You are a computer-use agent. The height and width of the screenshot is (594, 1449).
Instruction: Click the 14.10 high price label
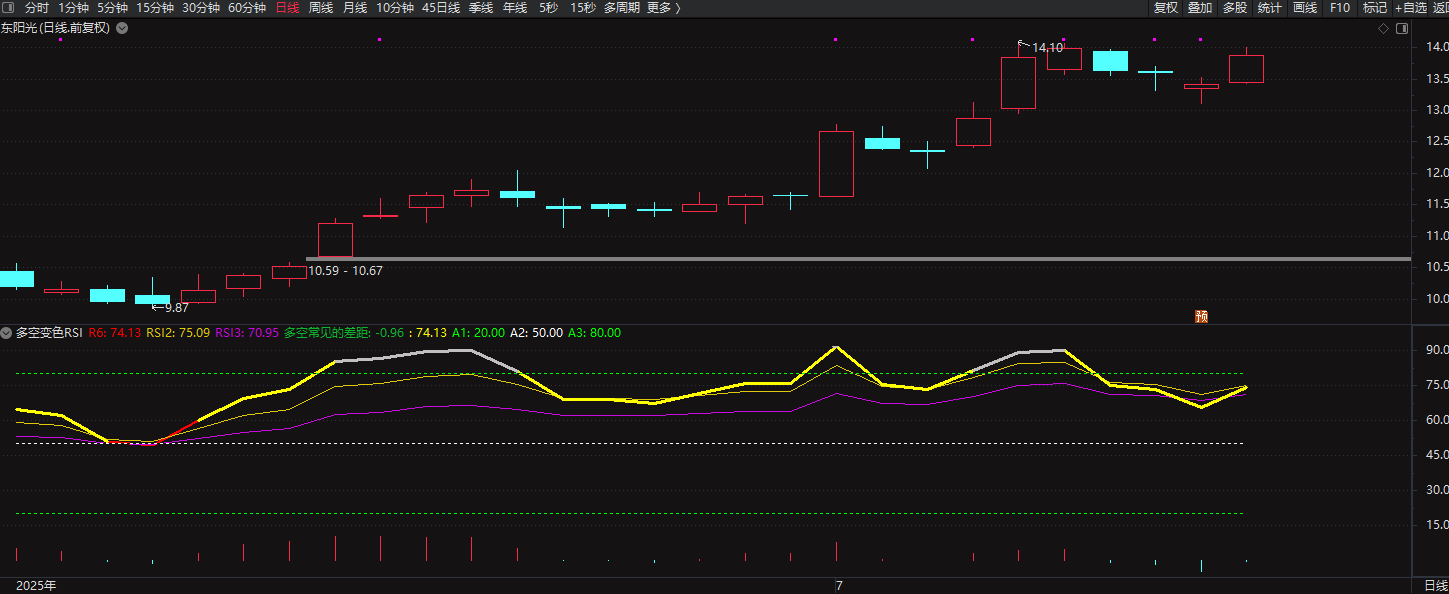click(x=1047, y=47)
